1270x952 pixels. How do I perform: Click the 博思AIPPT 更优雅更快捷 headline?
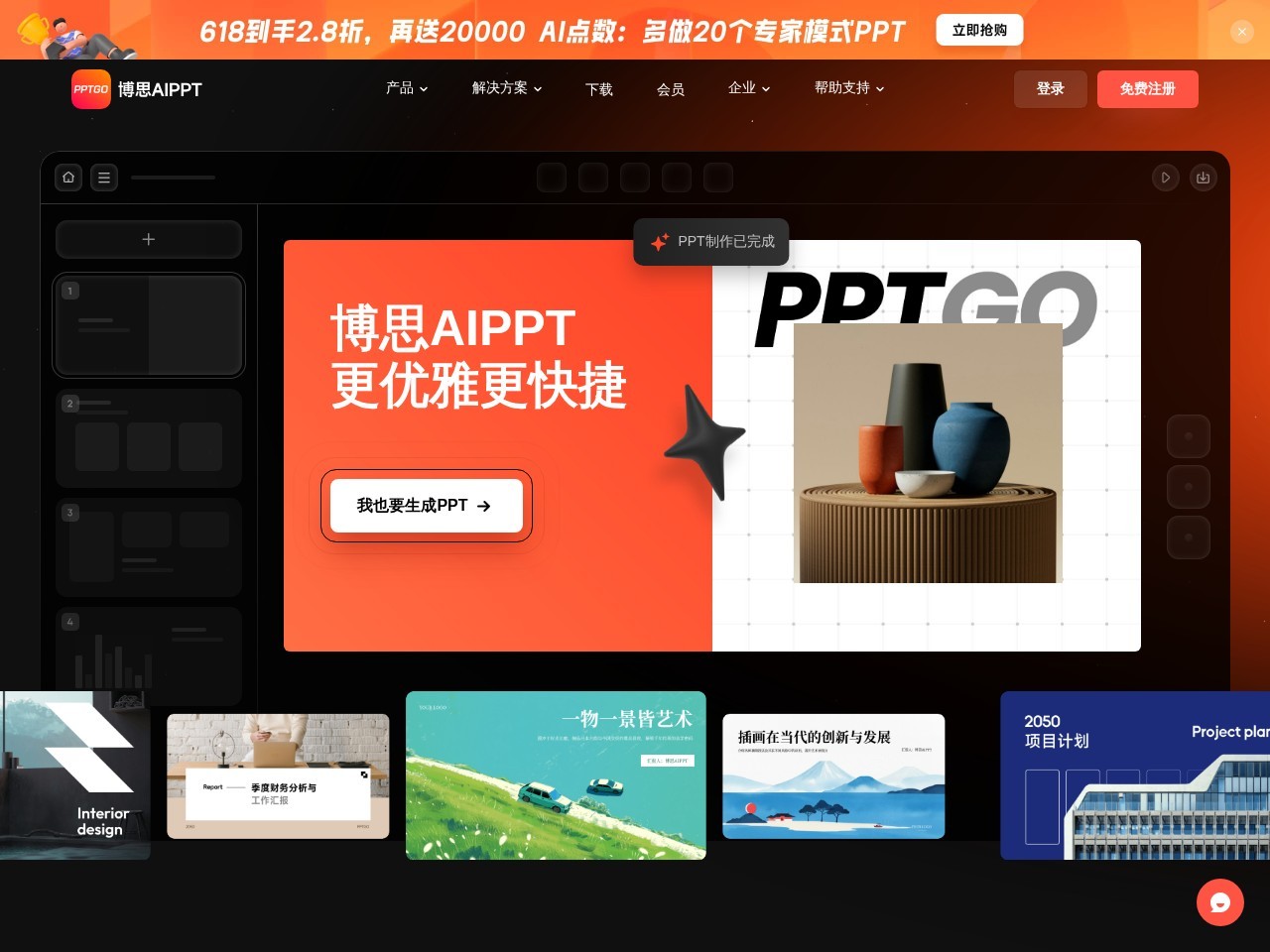tap(479, 357)
